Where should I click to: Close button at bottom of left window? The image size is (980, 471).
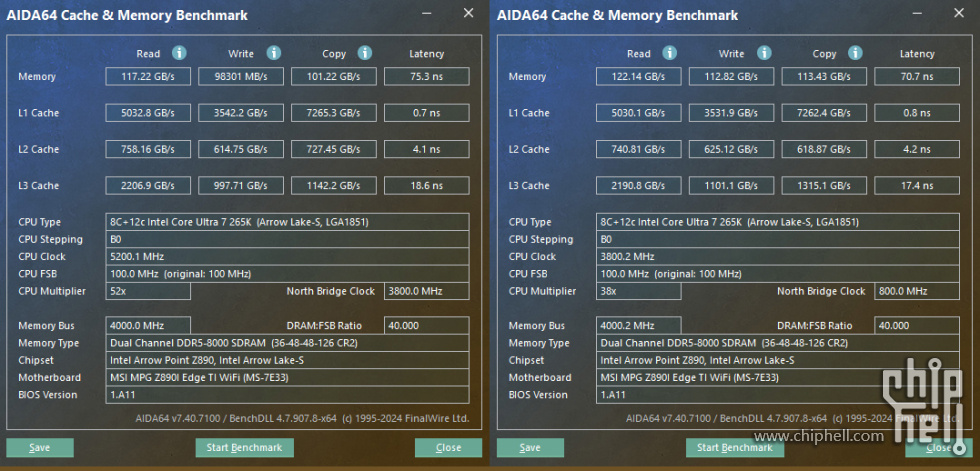tap(448, 447)
